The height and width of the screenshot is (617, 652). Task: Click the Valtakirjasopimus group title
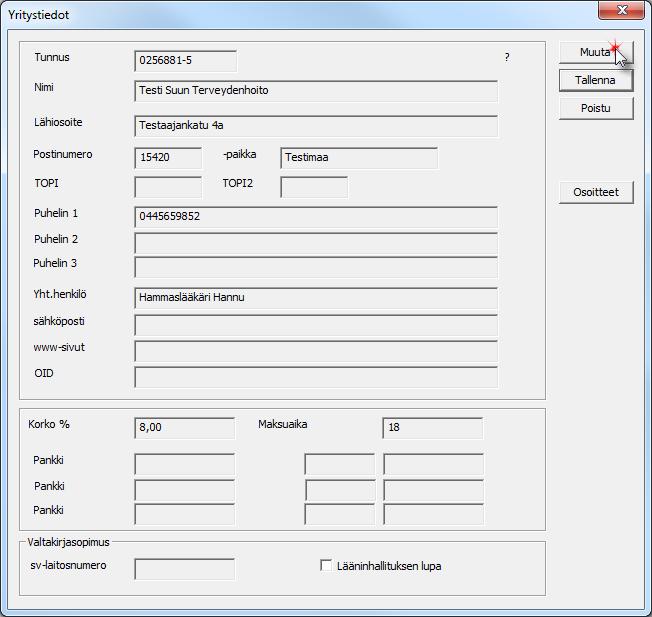click(68, 542)
